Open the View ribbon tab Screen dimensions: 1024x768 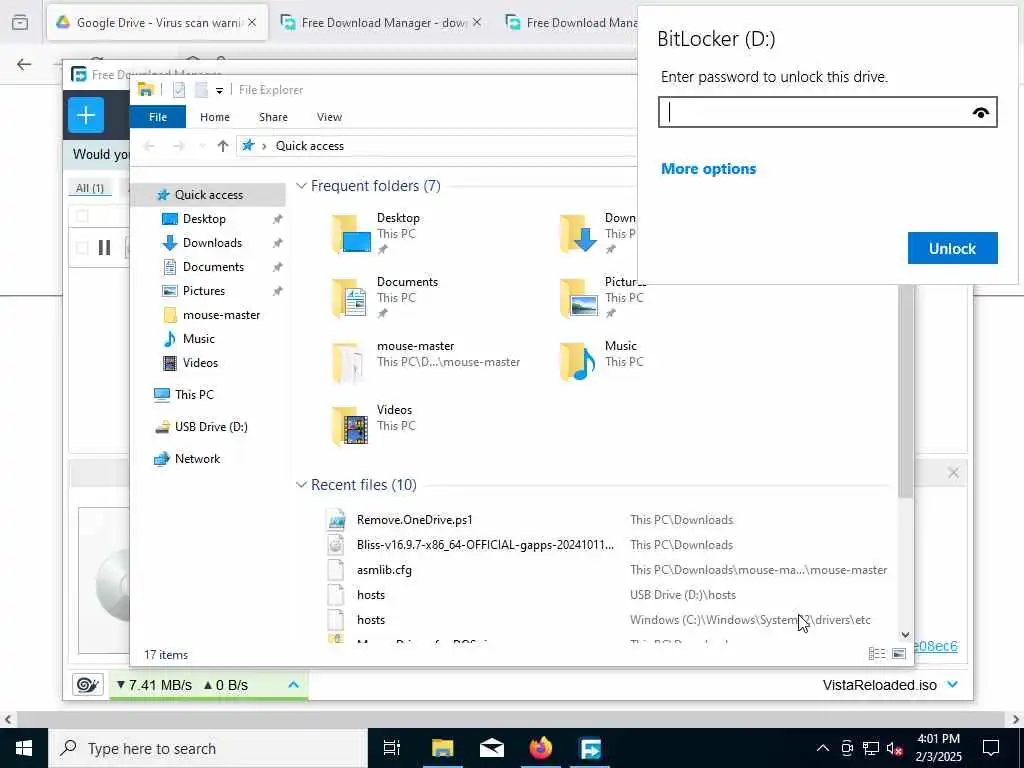pyautogui.click(x=329, y=117)
